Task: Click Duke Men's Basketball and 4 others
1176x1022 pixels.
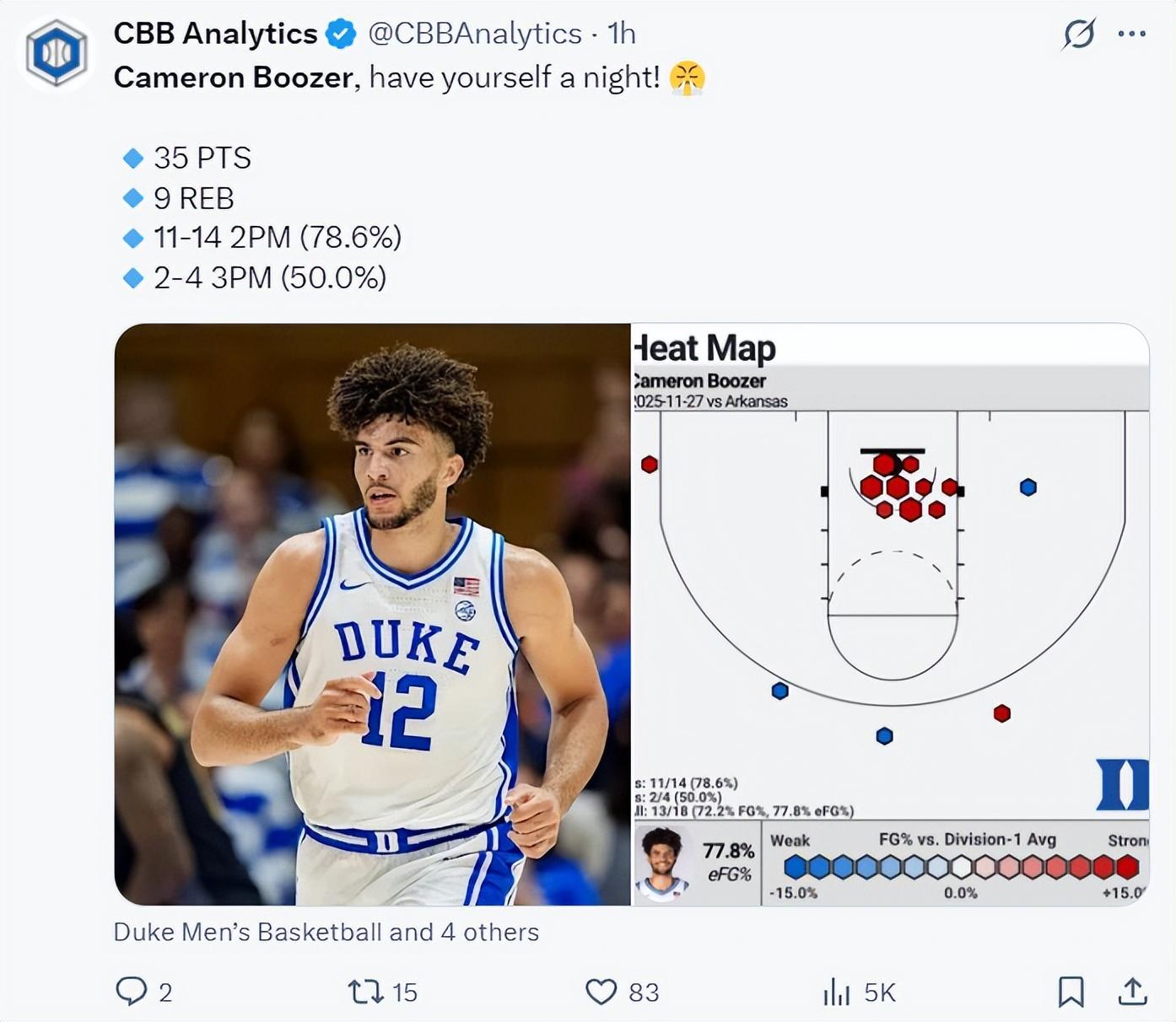Action: tap(326, 932)
